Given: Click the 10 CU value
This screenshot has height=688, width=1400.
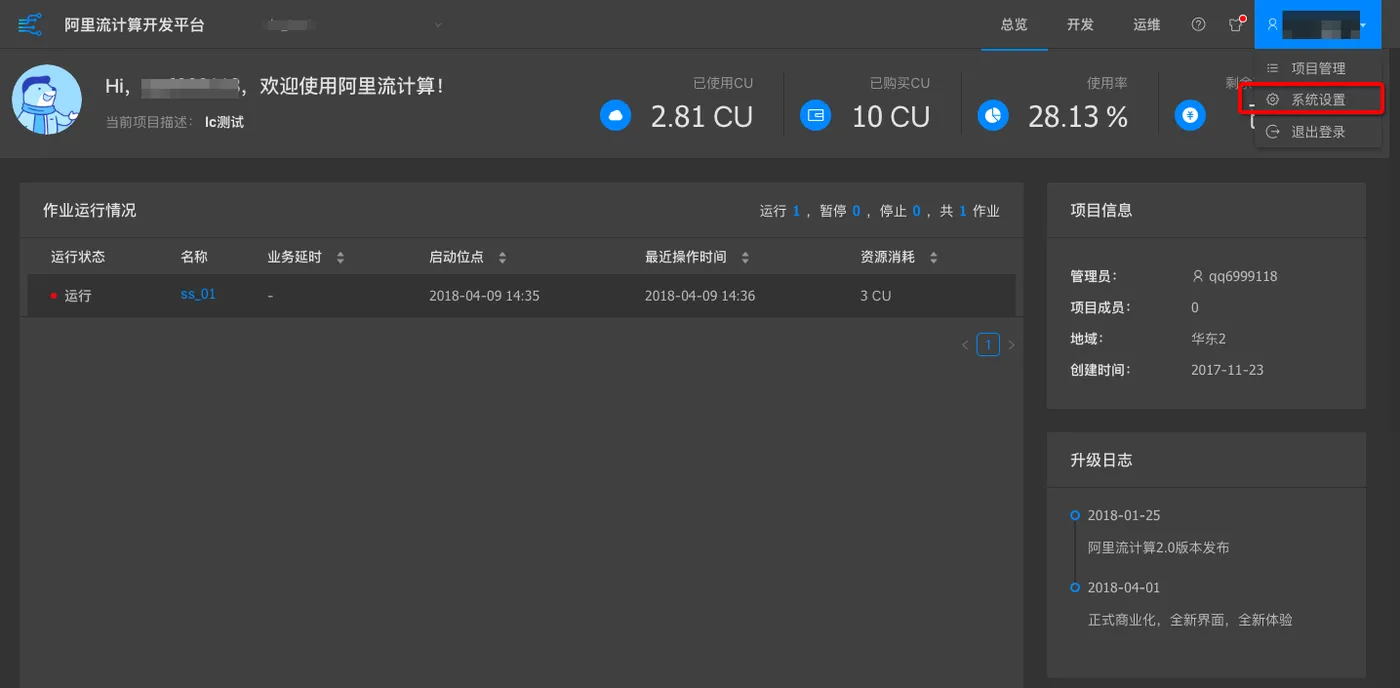Looking at the screenshot, I should [891, 117].
